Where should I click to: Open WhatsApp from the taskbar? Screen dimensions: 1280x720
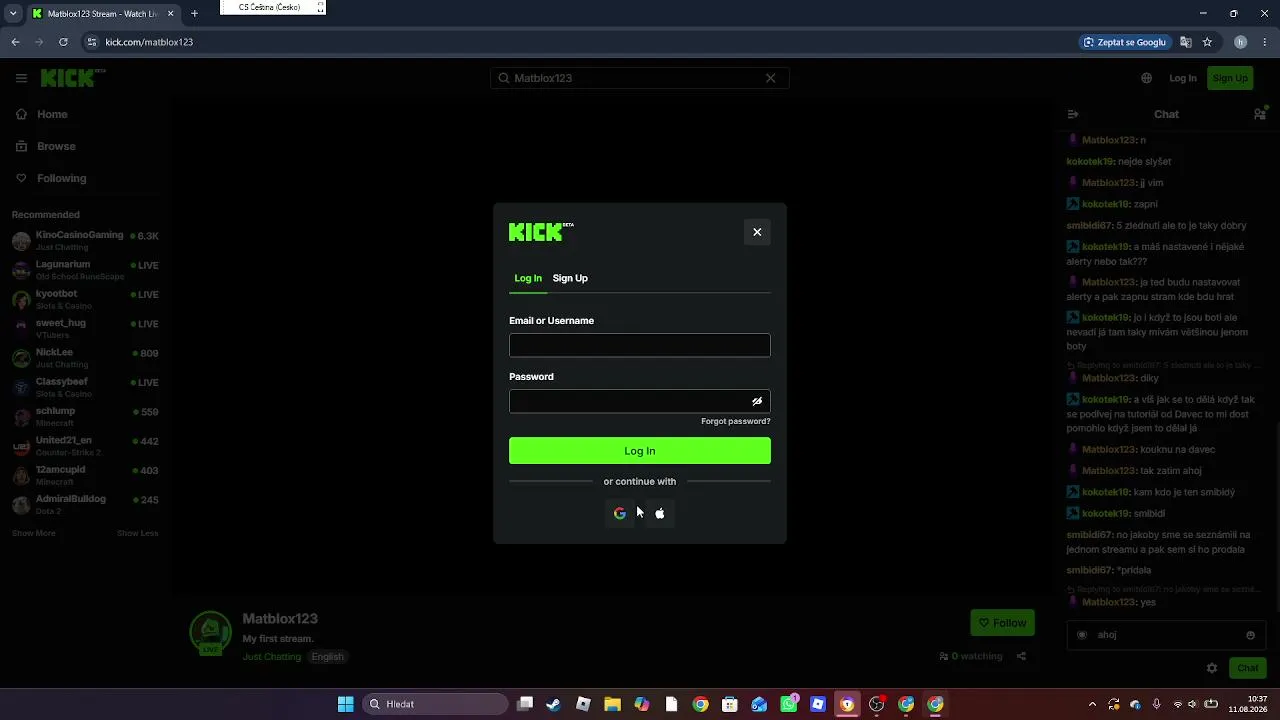click(789, 704)
